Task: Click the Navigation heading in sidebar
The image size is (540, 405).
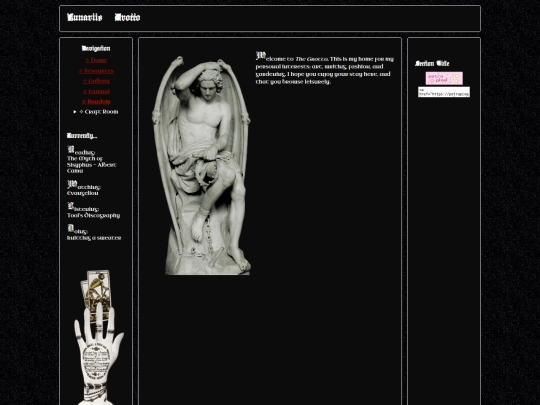Action: click(96, 49)
